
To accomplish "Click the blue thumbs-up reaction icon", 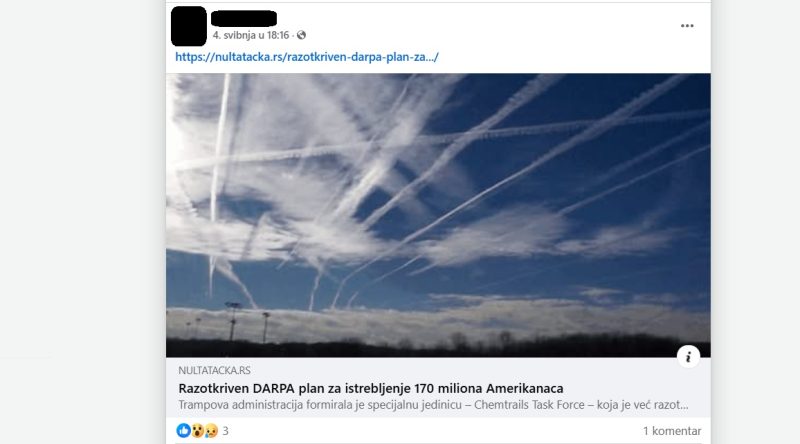I will (x=183, y=431).
